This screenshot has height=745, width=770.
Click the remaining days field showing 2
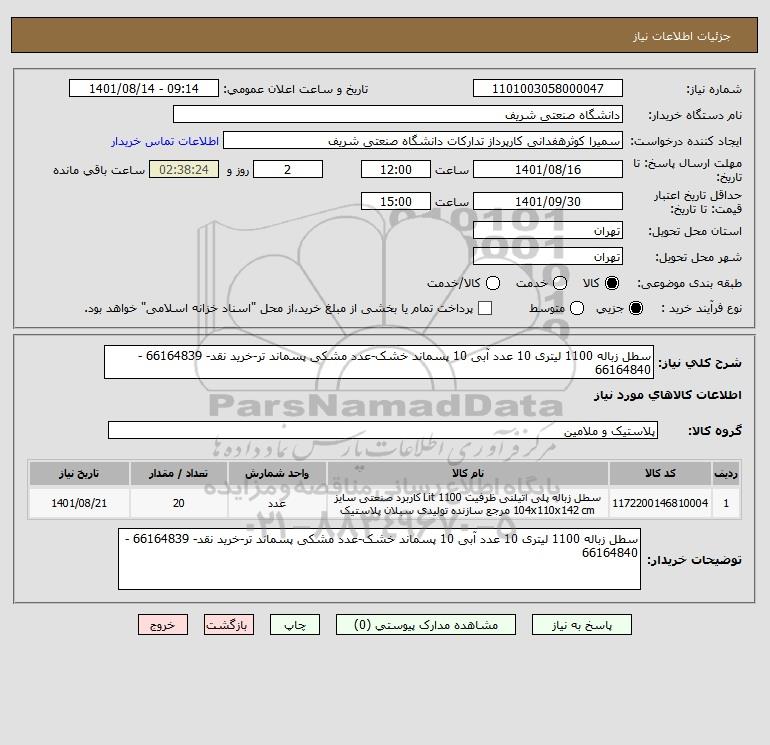(x=288, y=169)
